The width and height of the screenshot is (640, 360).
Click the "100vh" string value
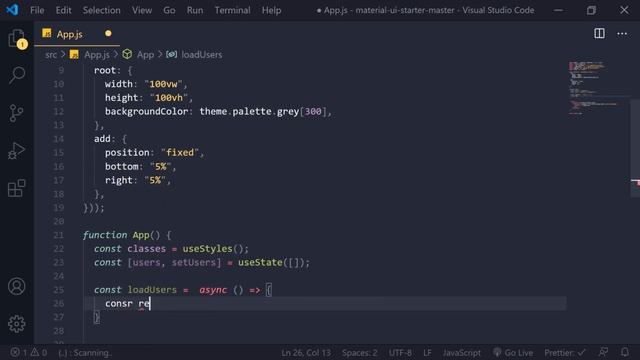tap(169, 98)
